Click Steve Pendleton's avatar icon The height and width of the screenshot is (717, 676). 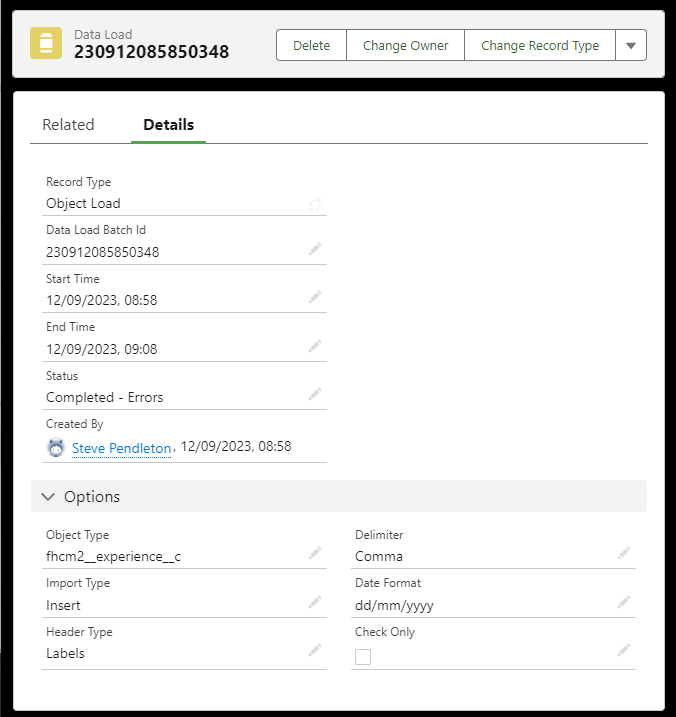(x=56, y=448)
